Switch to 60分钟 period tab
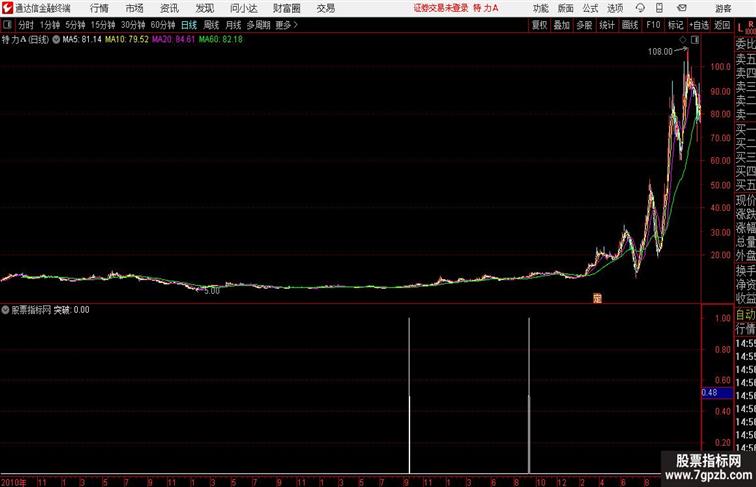756x487 pixels. [163, 25]
